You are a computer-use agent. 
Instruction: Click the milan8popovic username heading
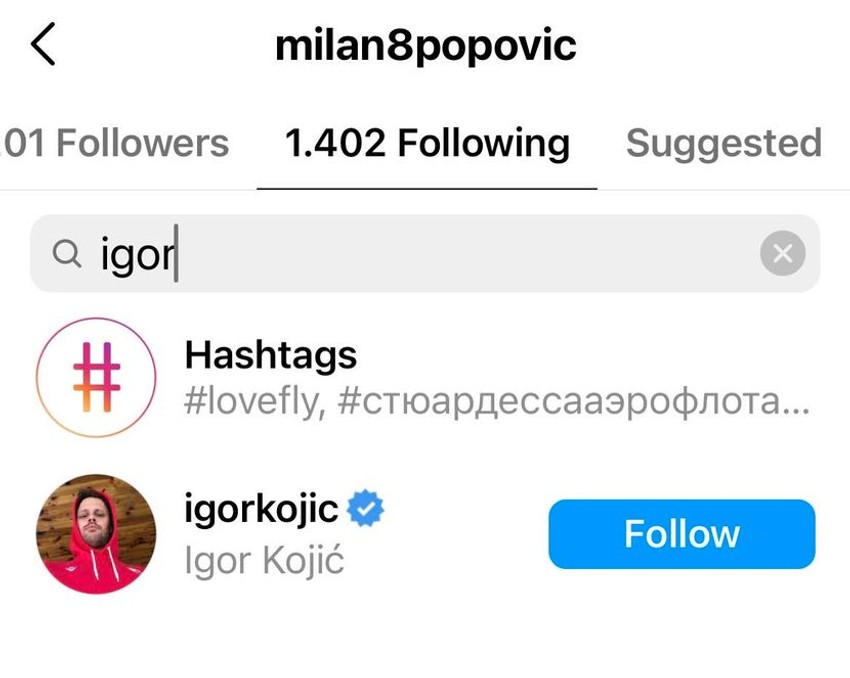(x=425, y=44)
